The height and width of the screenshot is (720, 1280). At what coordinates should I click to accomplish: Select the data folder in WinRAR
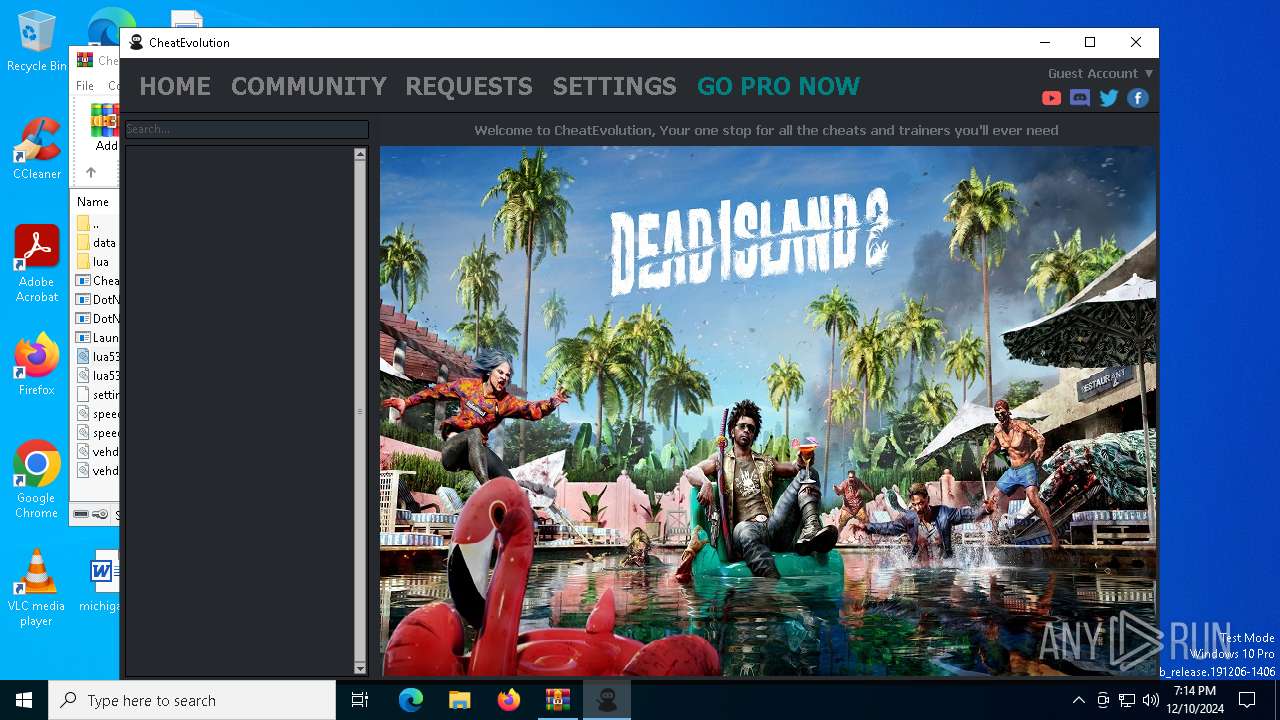click(97, 243)
